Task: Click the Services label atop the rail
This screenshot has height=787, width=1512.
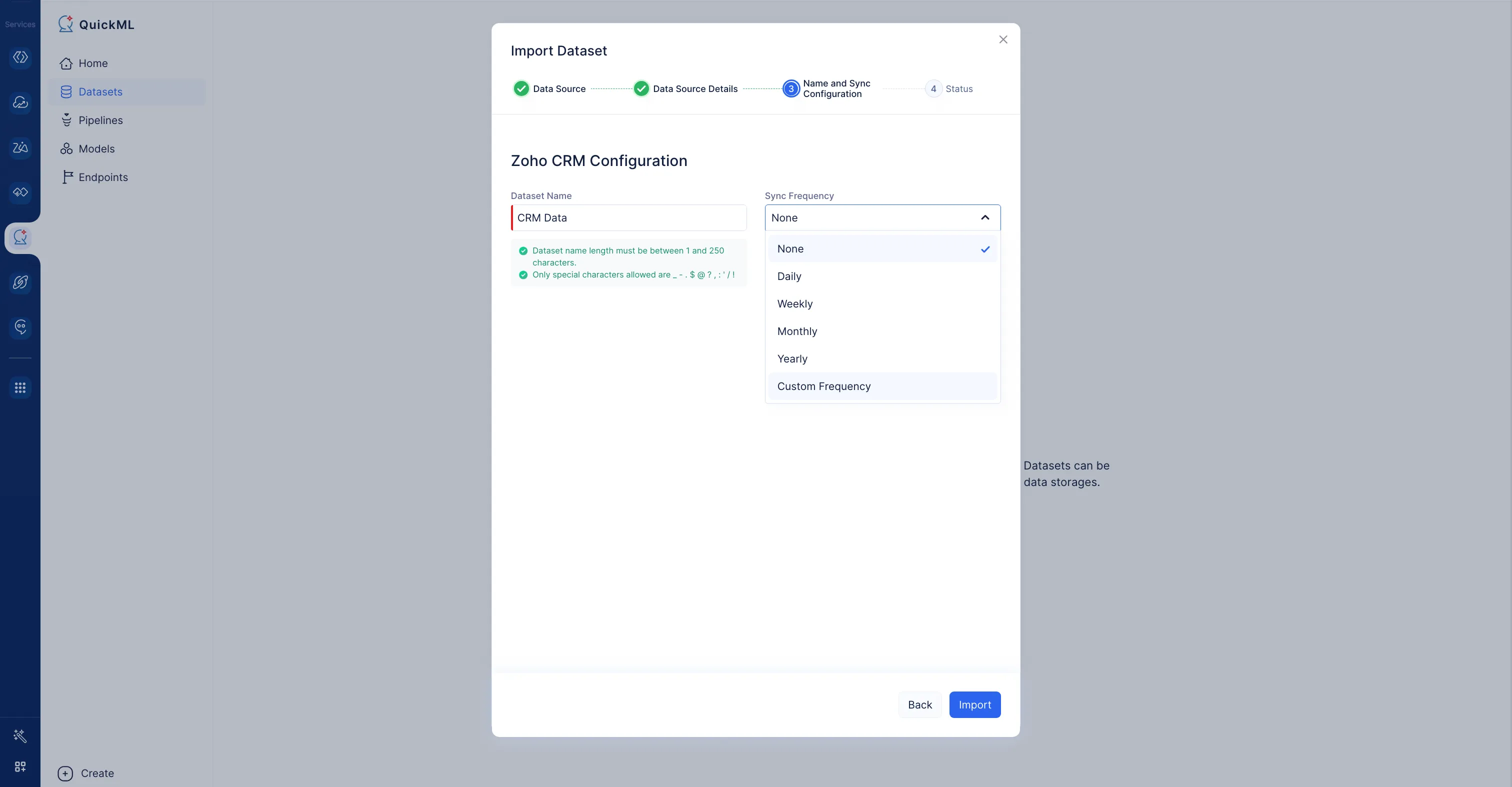Action: pos(20,24)
